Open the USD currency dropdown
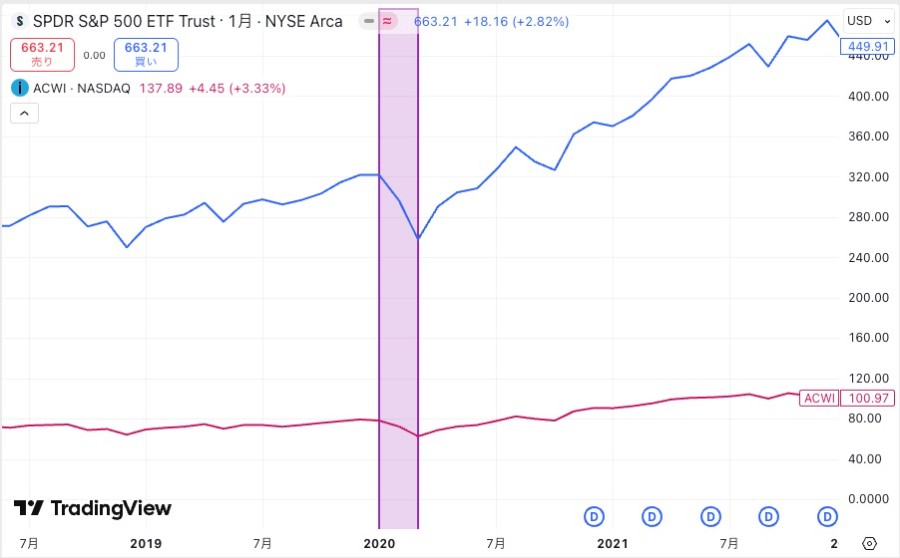Viewport: 900px width, 558px height. [868, 21]
